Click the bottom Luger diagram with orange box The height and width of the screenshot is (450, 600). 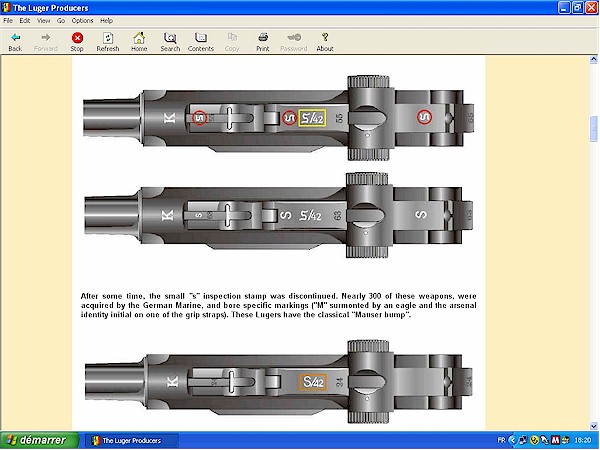(279, 382)
